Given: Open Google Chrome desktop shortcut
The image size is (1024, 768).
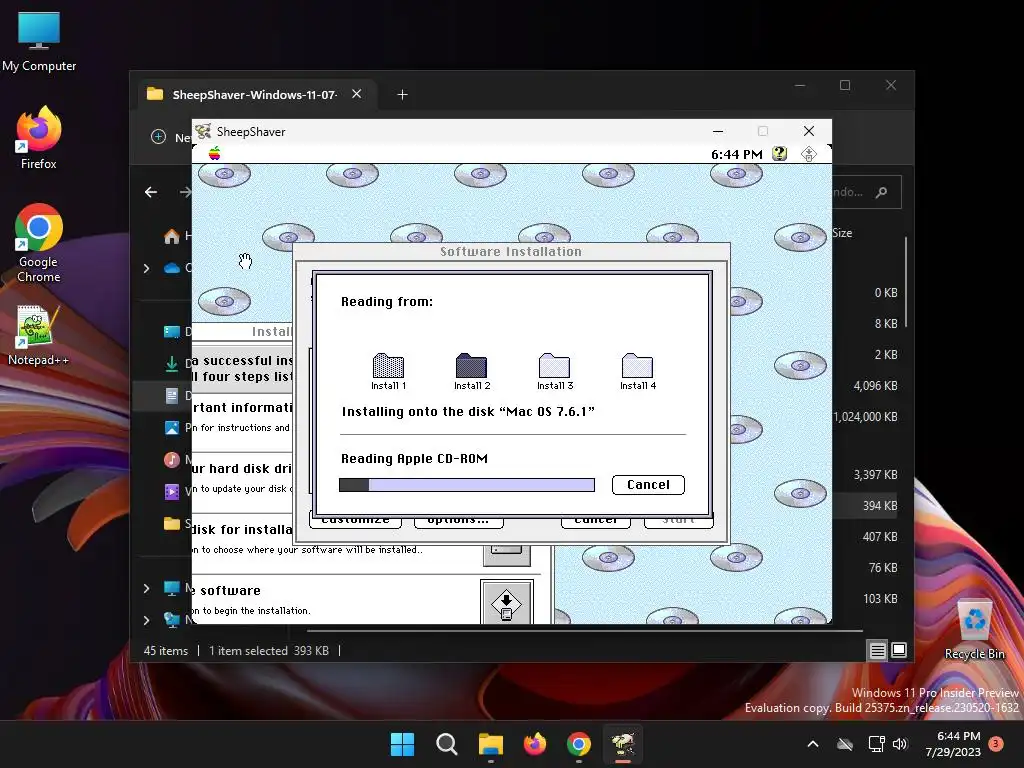Looking at the screenshot, I should 39,243.
